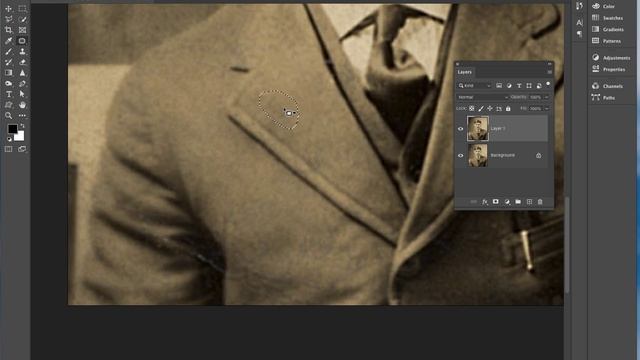Select the Zoom tool

(x=8, y=116)
